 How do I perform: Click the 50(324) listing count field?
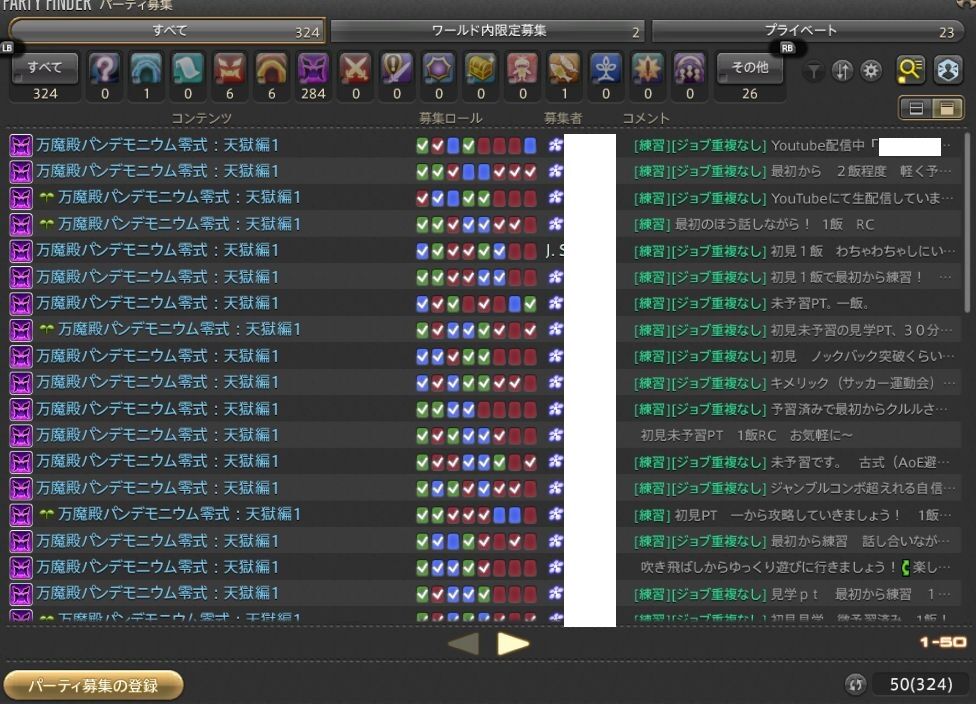tap(921, 684)
